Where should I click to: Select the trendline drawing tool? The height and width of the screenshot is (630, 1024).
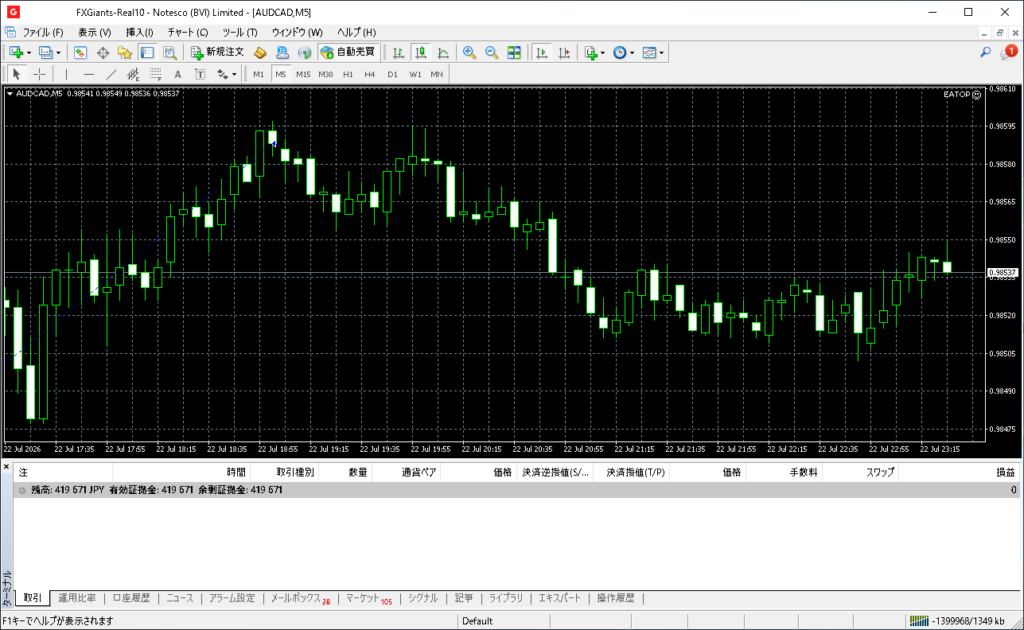click(x=111, y=74)
